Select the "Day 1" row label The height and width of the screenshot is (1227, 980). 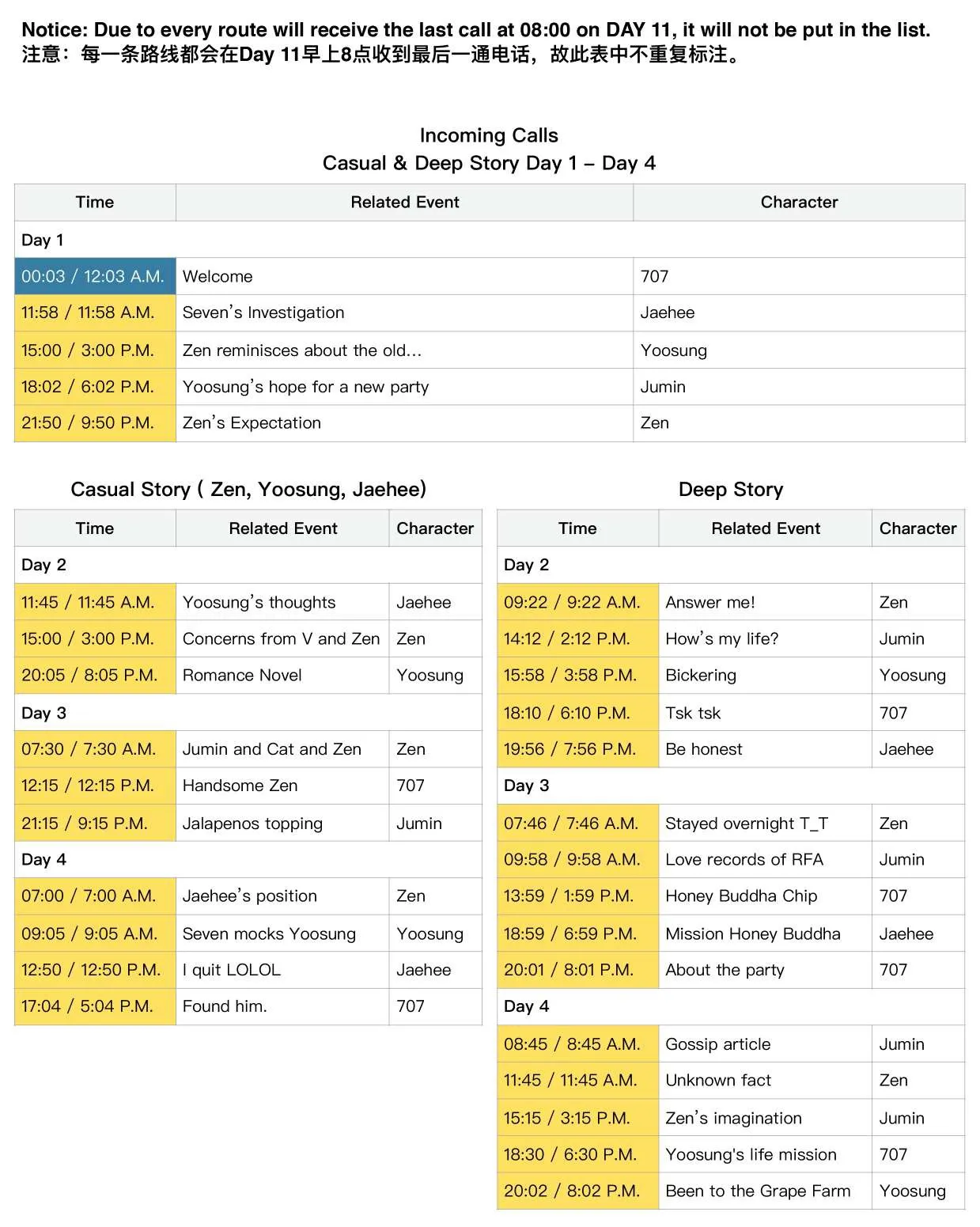[x=43, y=240]
